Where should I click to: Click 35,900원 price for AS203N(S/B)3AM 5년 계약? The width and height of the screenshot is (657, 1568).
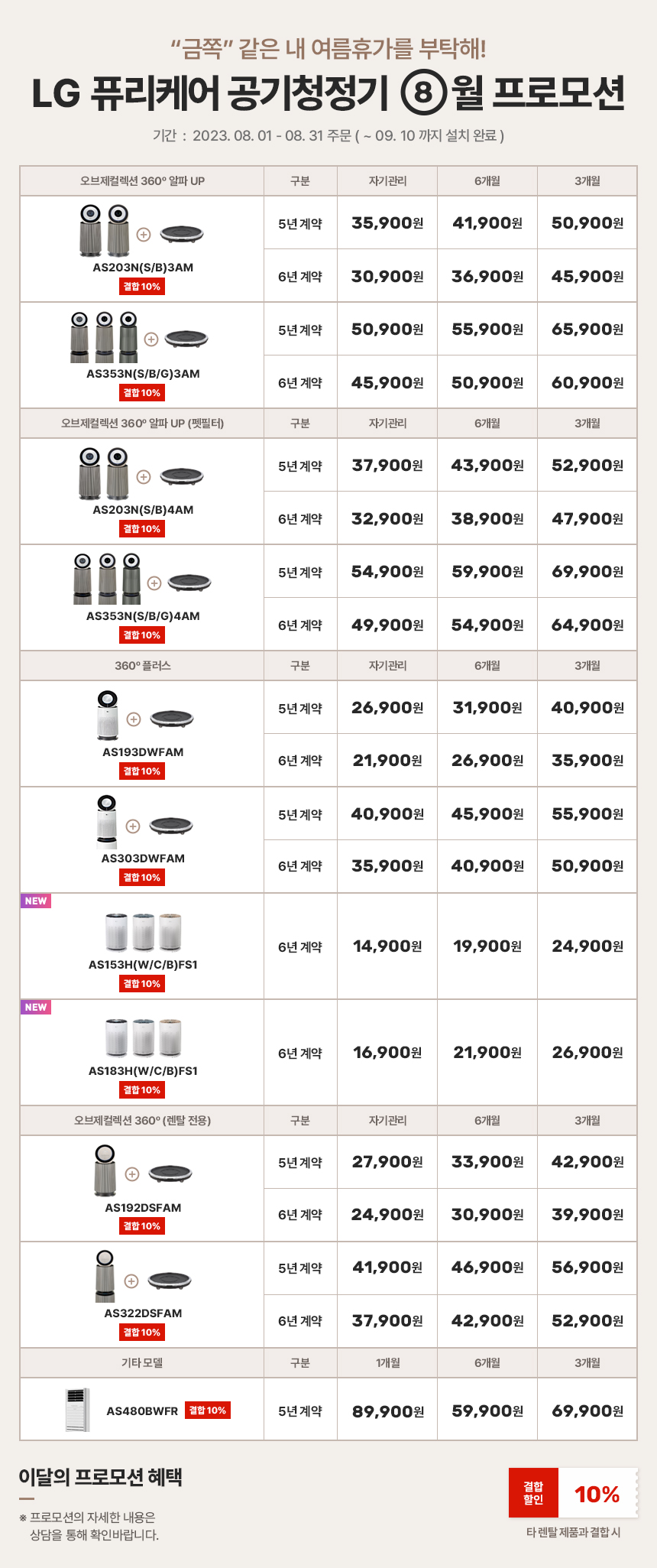[387, 223]
